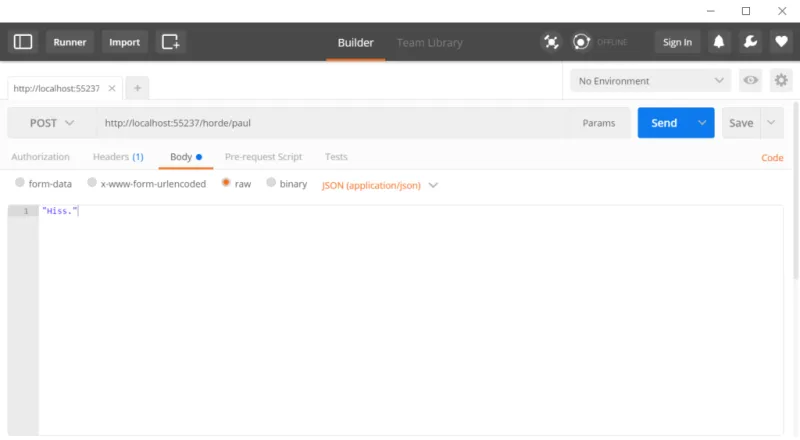
Task: Minimize the Postman window
Action: (710, 11)
